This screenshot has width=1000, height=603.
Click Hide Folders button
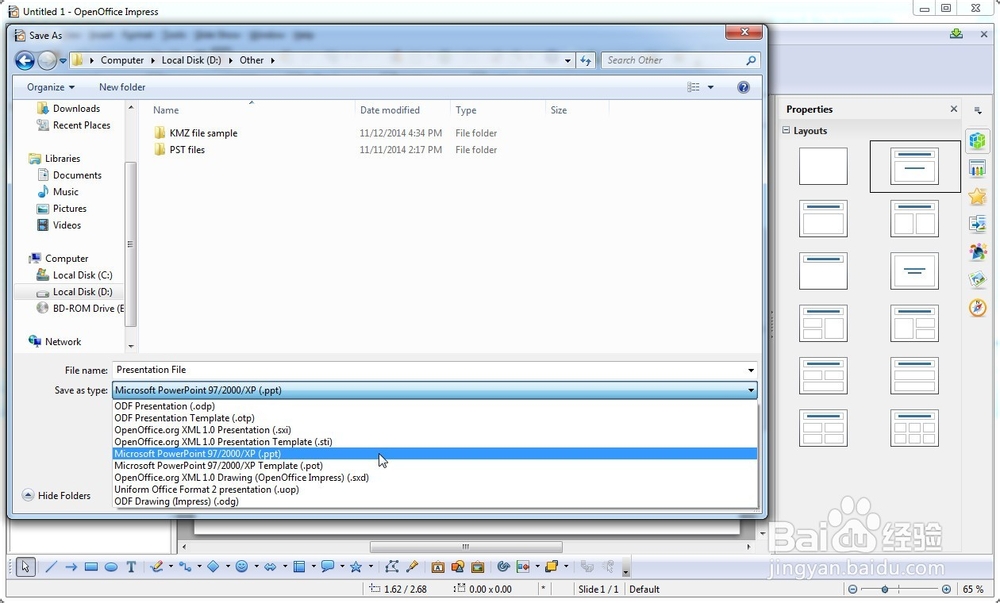[56, 495]
